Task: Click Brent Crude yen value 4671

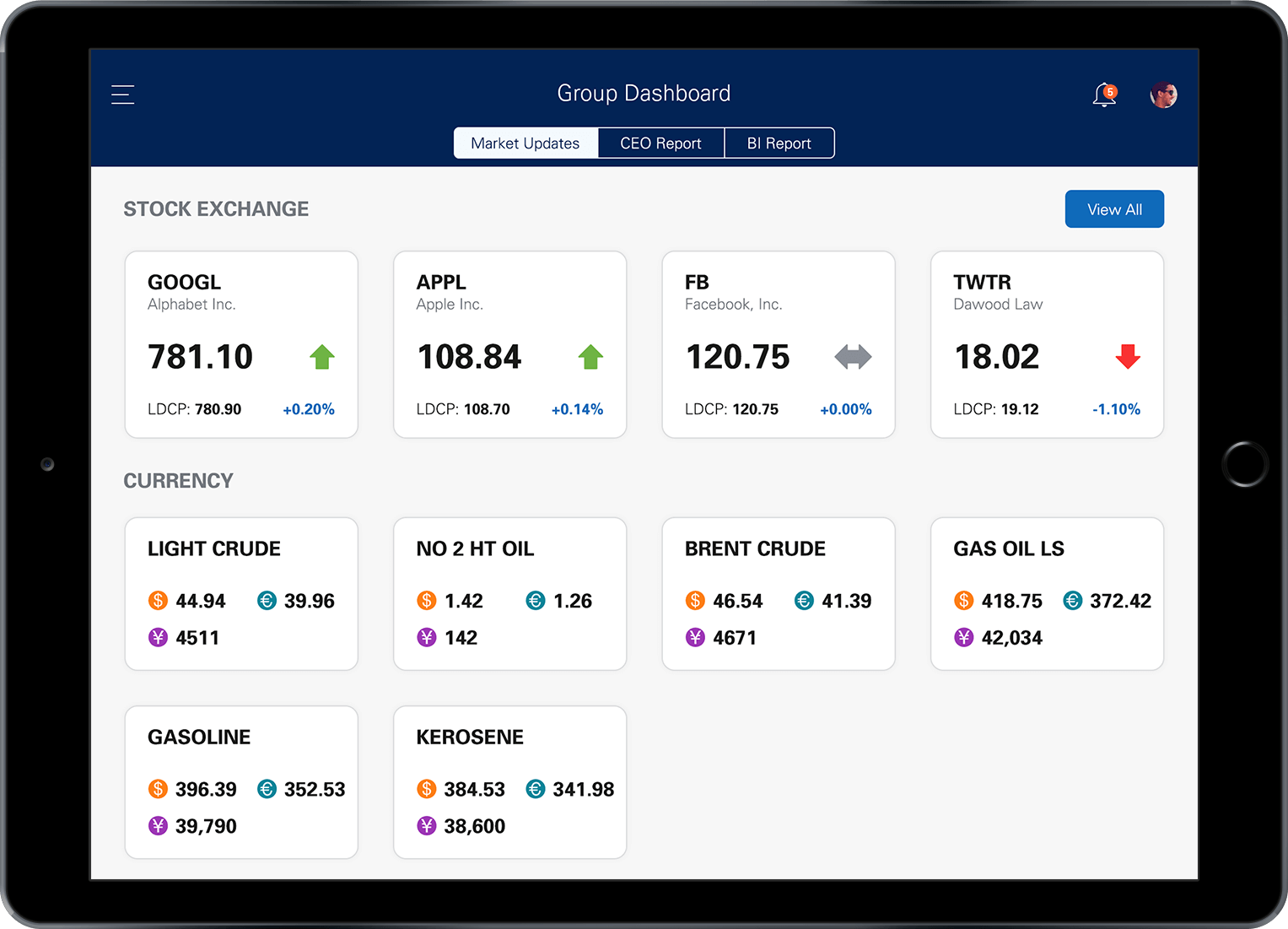Action: pos(735,638)
